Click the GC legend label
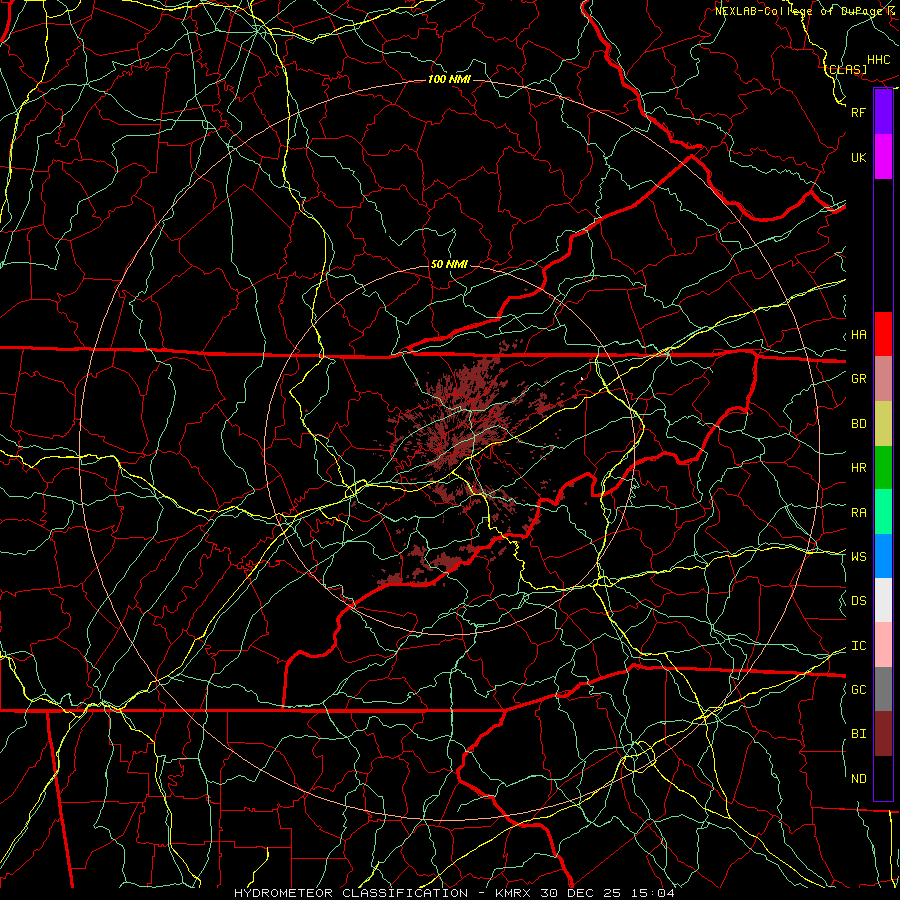This screenshot has width=900, height=900. click(x=859, y=689)
